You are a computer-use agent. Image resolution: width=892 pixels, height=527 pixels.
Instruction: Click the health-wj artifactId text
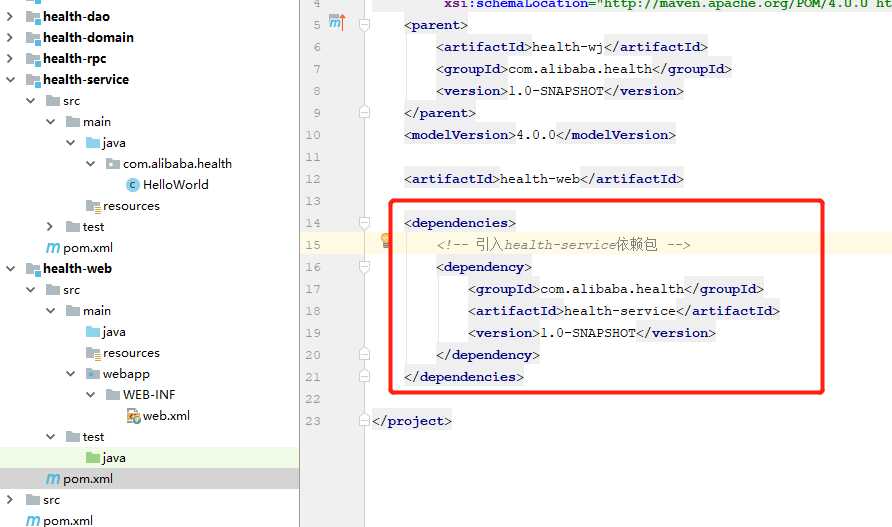pyautogui.click(x=567, y=47)
